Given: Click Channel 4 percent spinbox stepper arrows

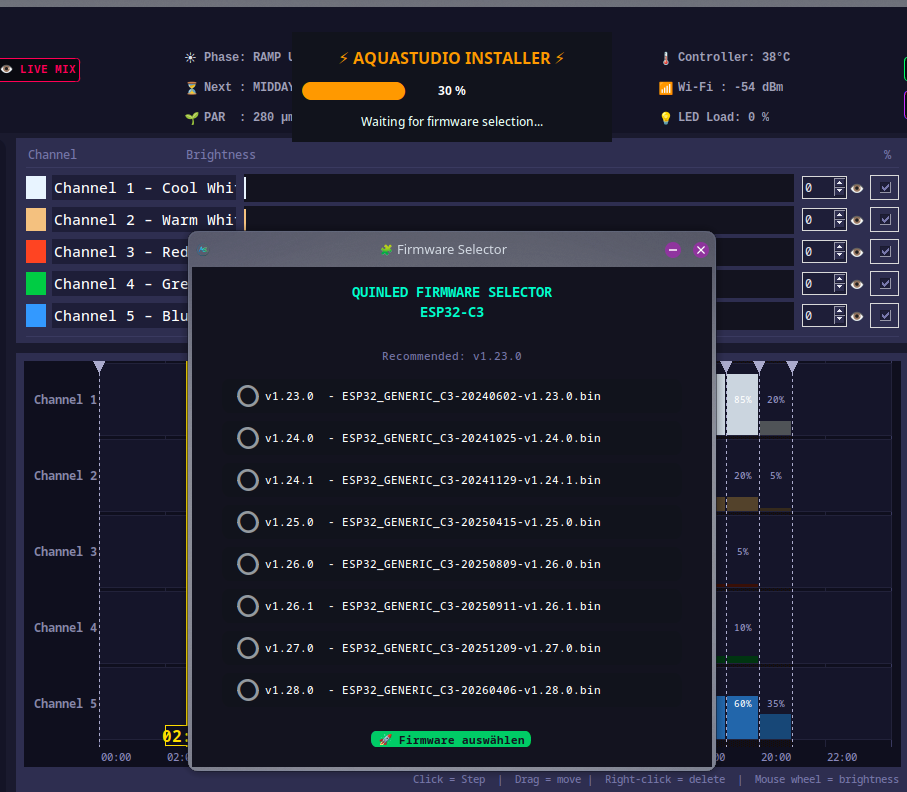Looking at the screenshot, I should tap(839, 283).
